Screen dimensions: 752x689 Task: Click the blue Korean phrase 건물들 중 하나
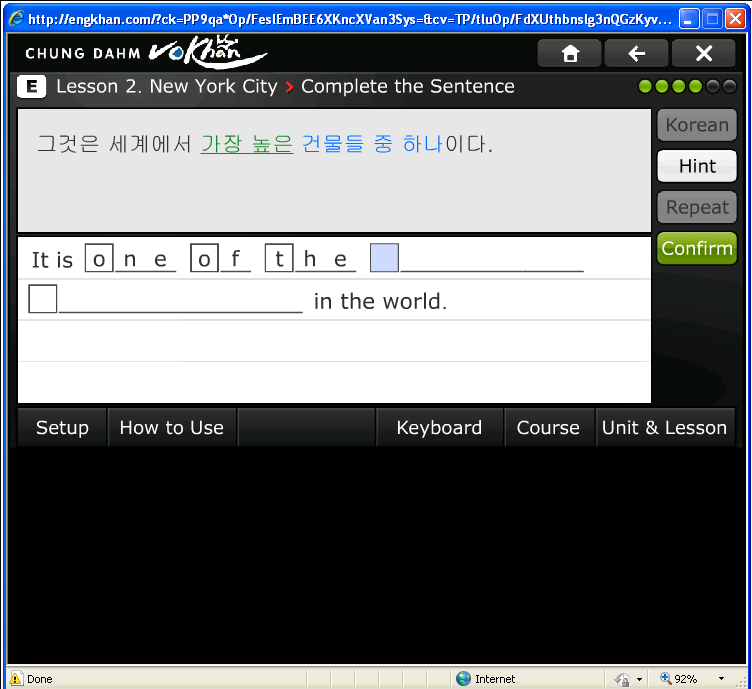coord(372,144)
